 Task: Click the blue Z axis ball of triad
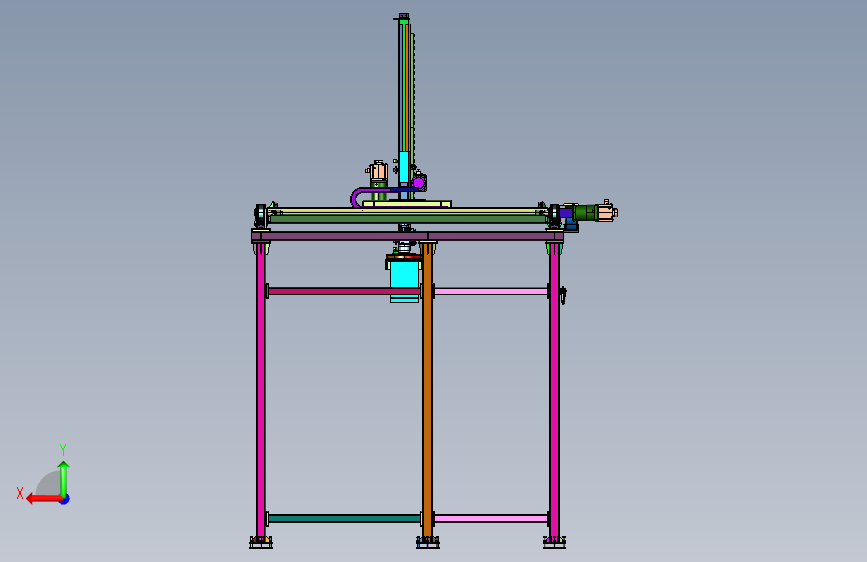(x=65, y=499)
